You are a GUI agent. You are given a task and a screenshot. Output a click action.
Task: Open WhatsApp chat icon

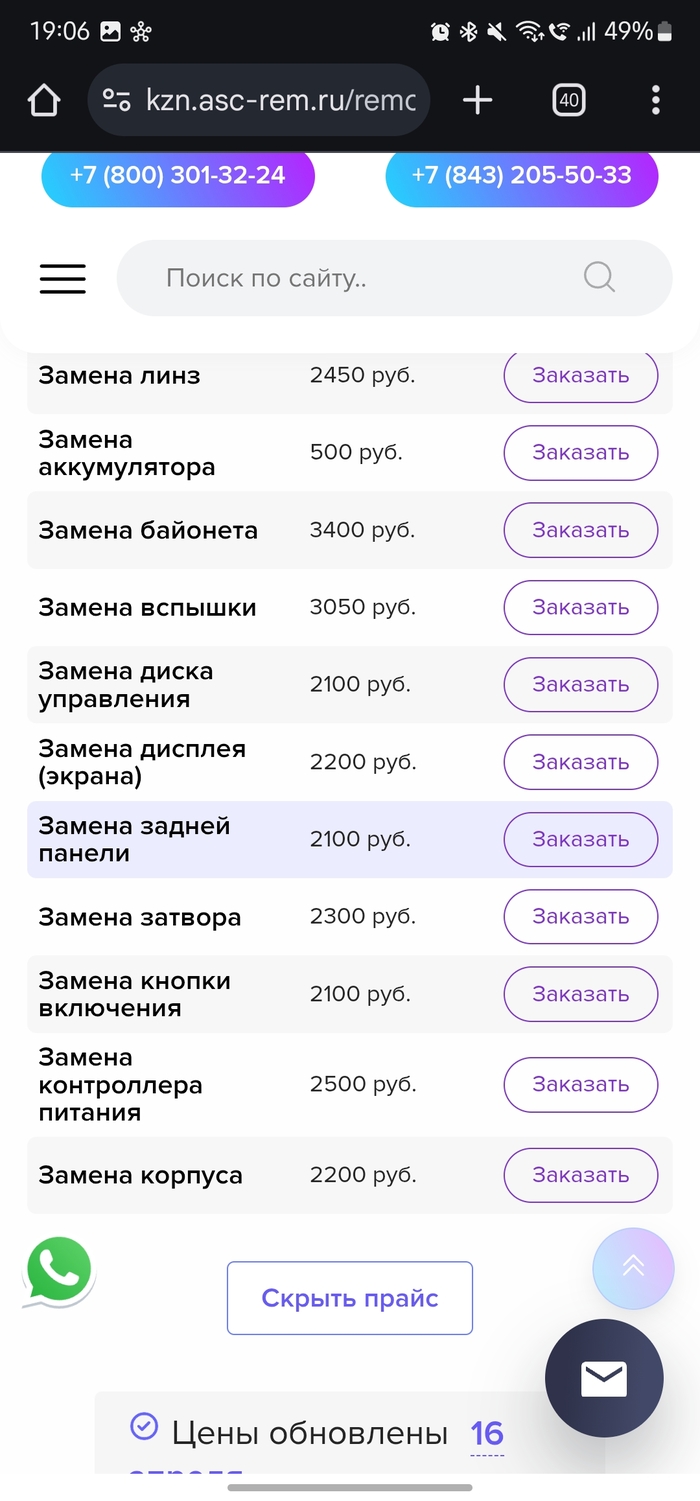[x=58, y=1271]
